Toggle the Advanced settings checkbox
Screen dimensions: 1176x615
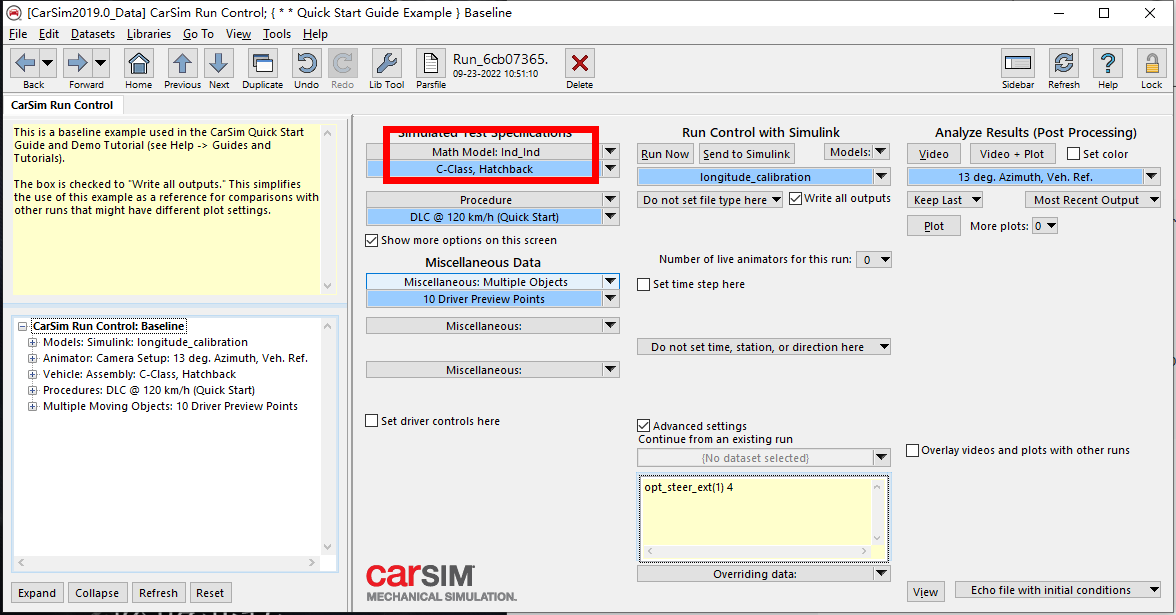[x=644, y=426]
